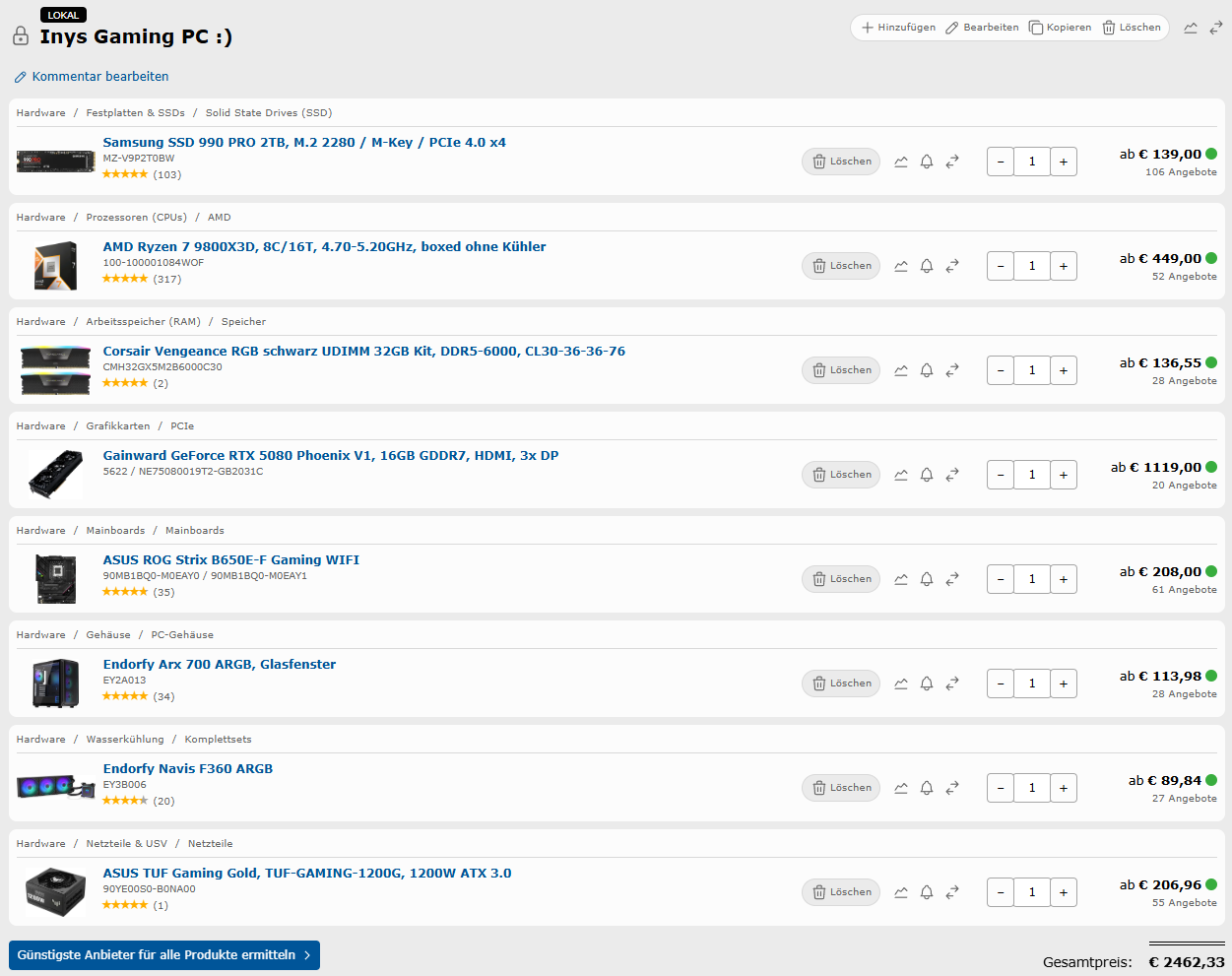Set price alert bell for Gainward RTX 5080
Viewport: 1232px width, 976px height.
[927, 475]
